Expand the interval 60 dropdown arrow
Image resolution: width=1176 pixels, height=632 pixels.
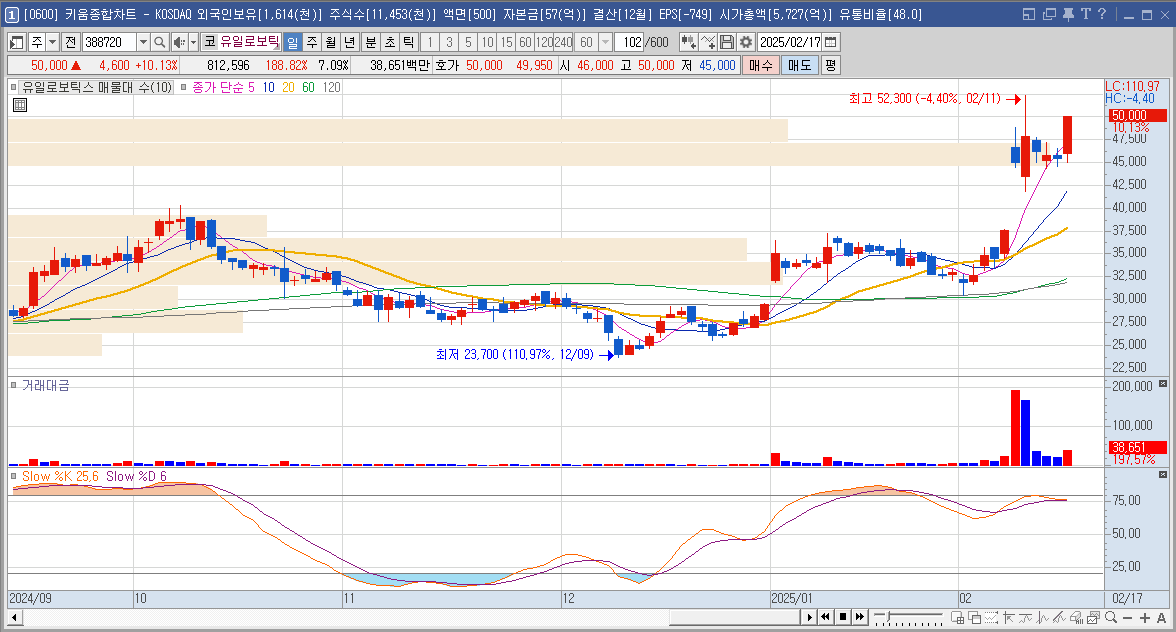pyautogui.click(x=604, y=43)
